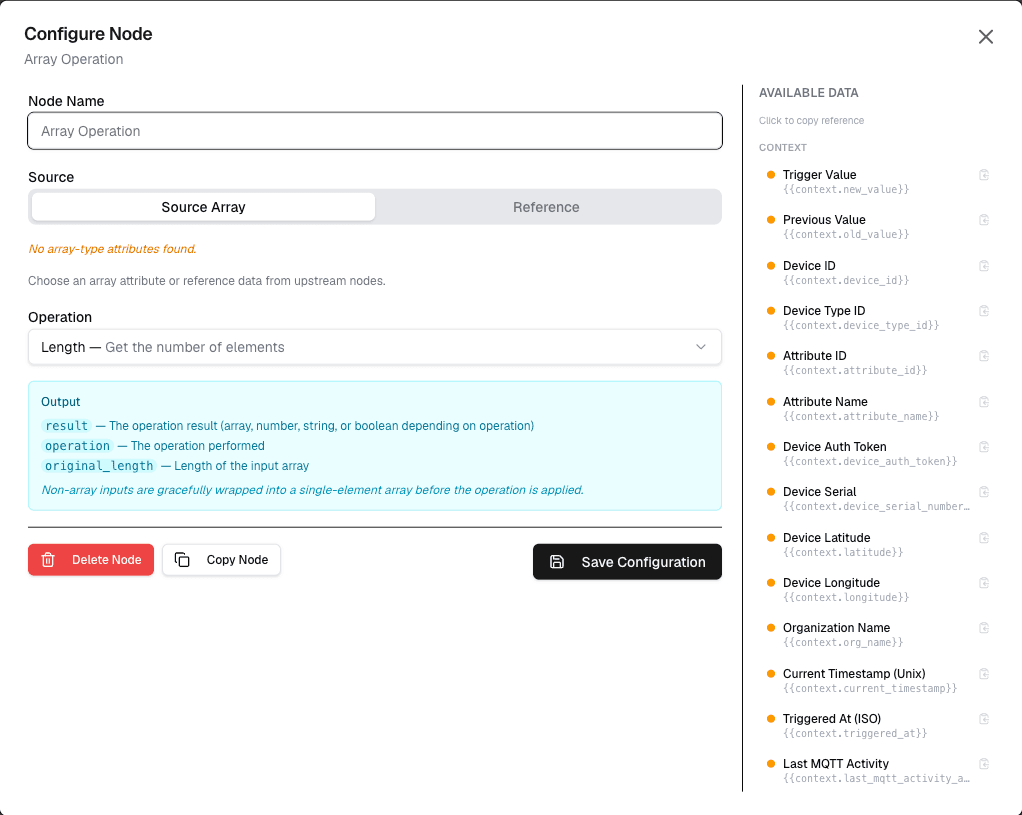This screenshot has width=1022, height=815.
Task: Click the {{context.old_value}} reference text
Action: pos(846,234)
